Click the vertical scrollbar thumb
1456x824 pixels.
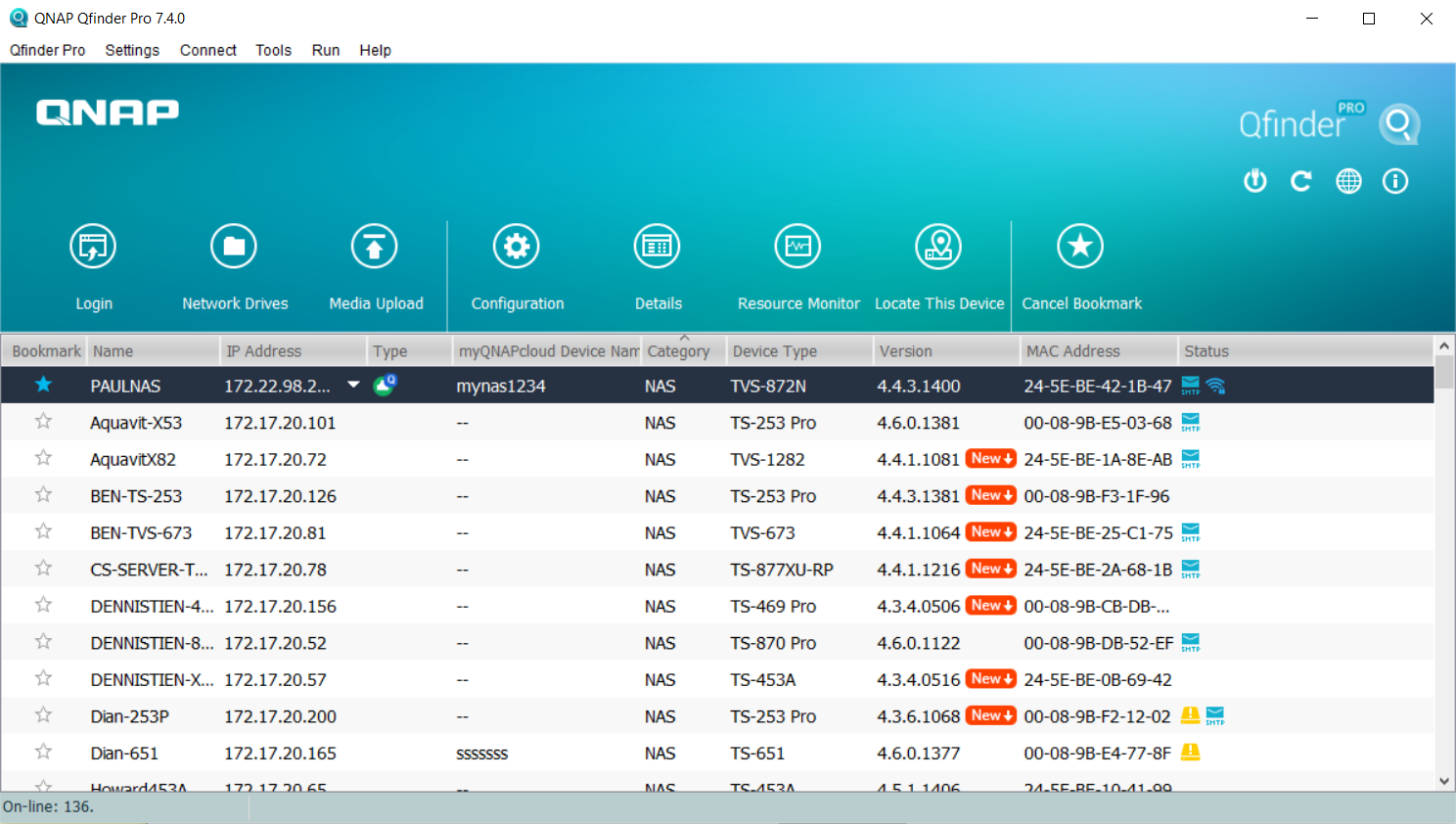[1444, 373]
